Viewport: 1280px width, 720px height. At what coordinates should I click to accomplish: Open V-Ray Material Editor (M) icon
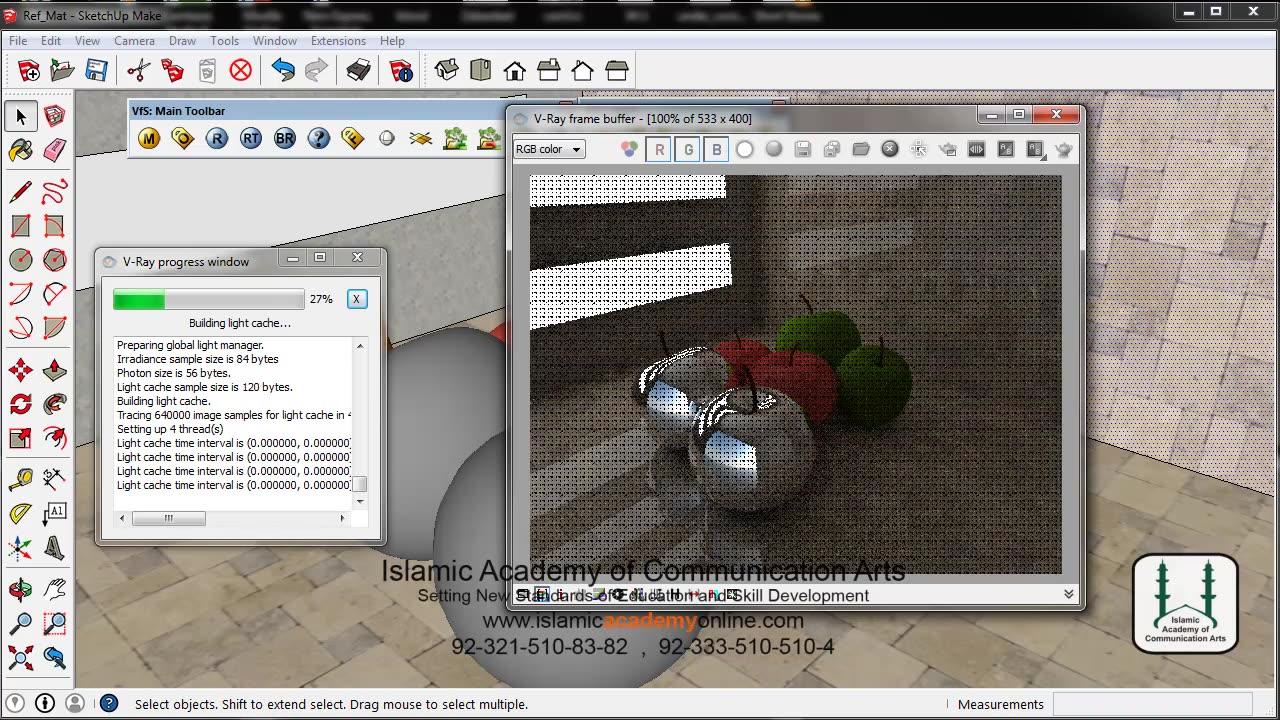149,139
